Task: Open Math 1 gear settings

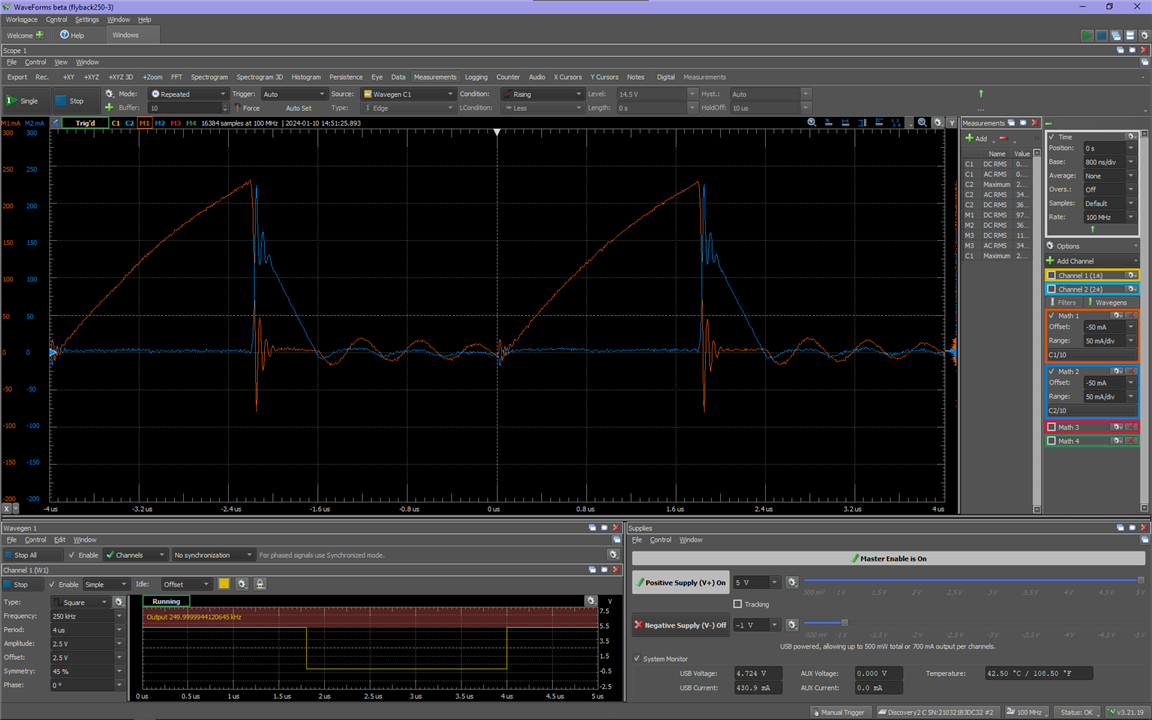Action: pos(1117,315)
